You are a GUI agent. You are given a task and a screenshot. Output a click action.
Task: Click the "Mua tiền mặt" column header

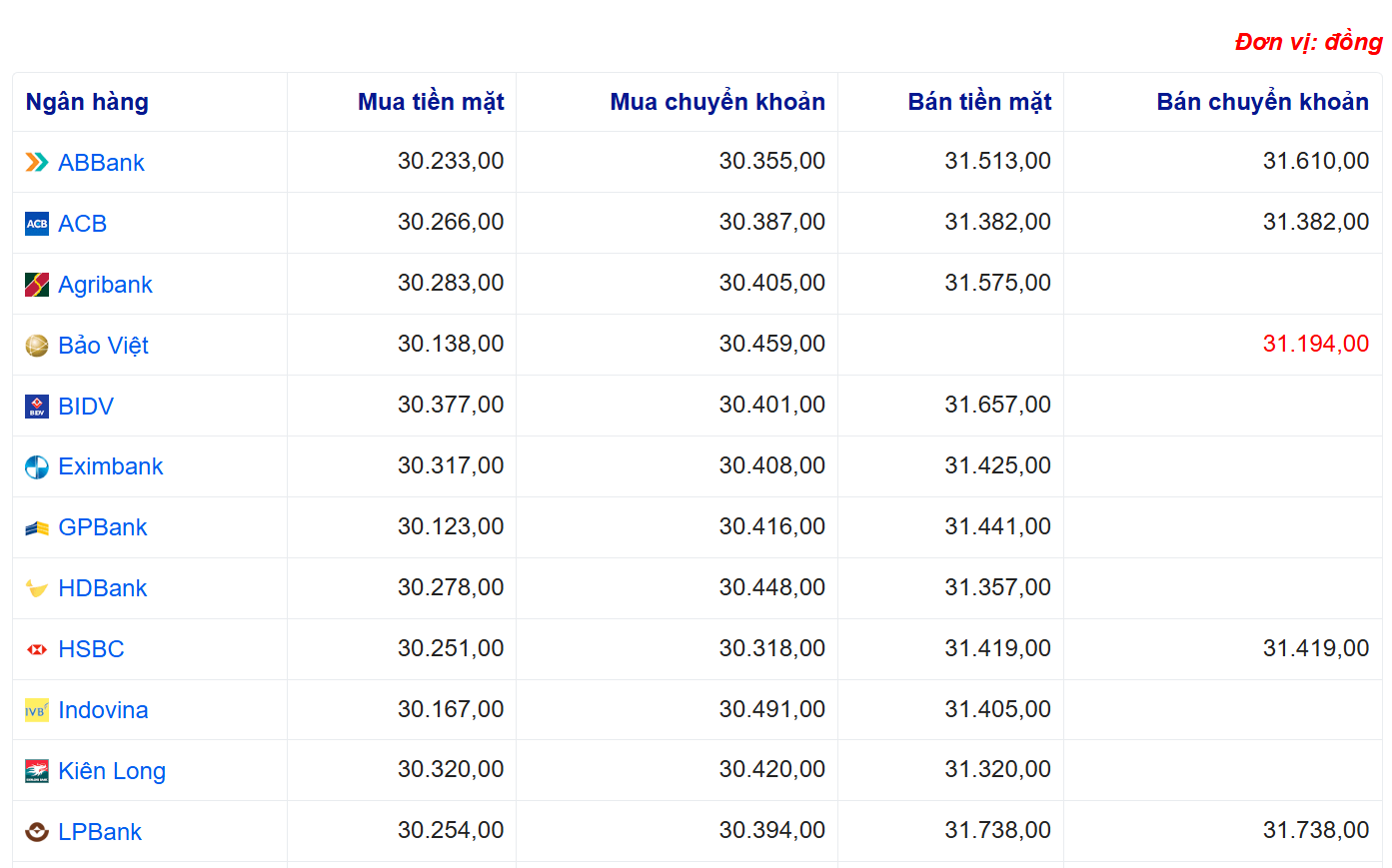point(431,102)
